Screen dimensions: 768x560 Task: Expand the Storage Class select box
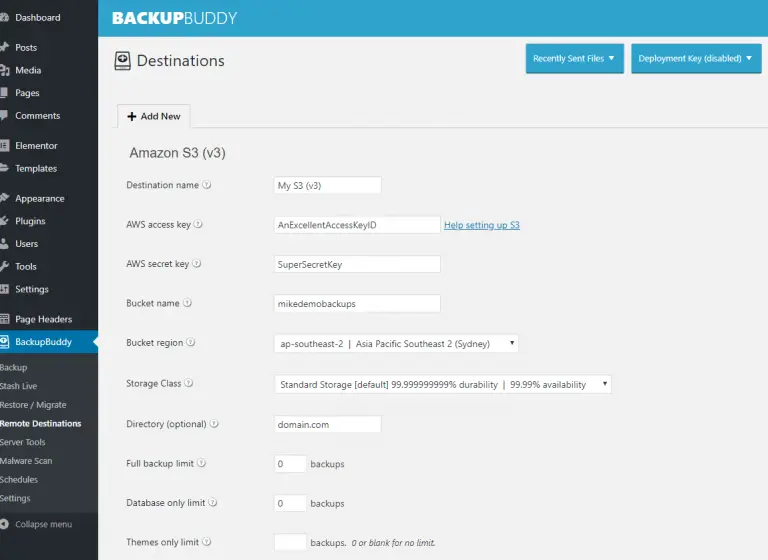442,385
